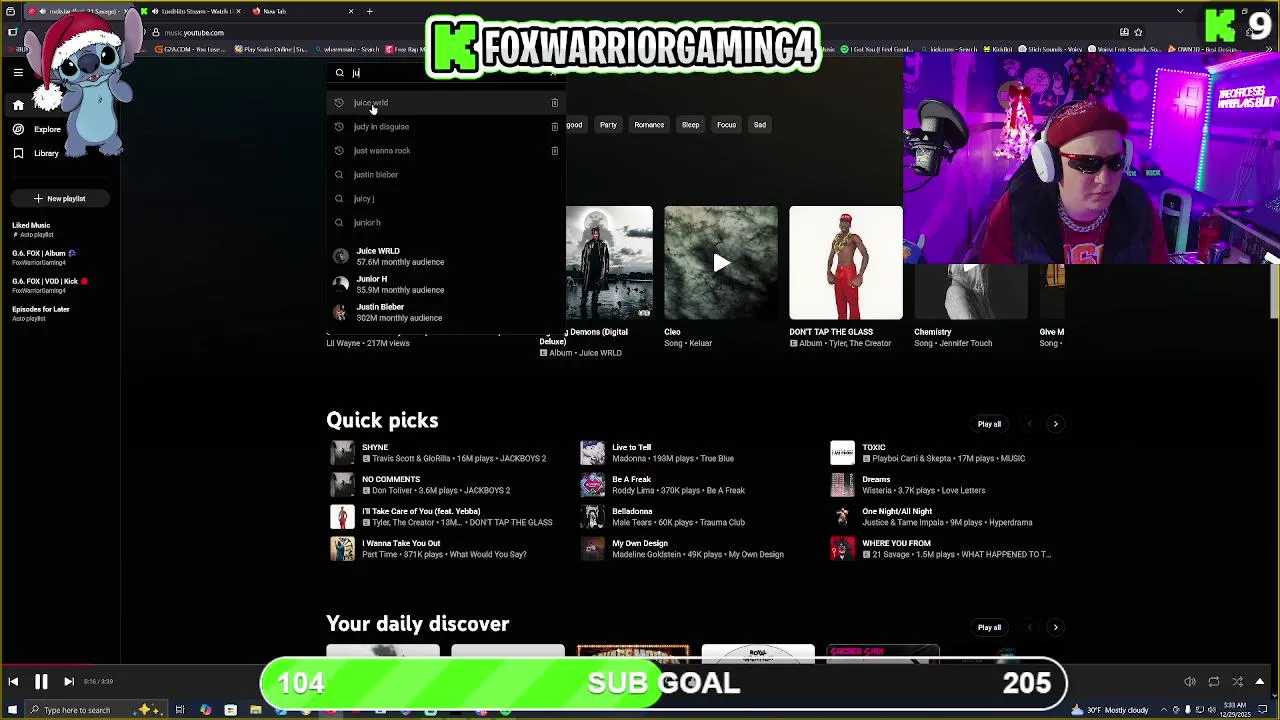Viewport: 1280px width, 720px height.
Task: Play 'One Night/All Night' by Justice
Action: 843,517
